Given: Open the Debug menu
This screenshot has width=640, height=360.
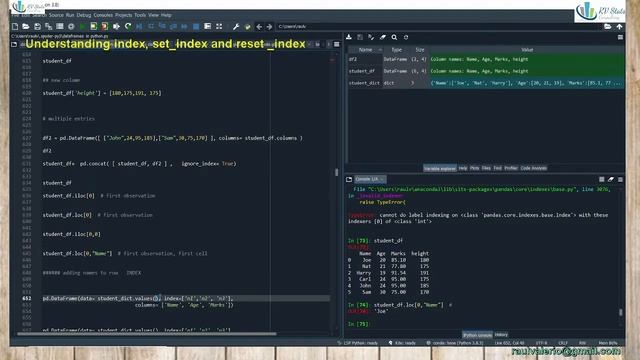Looking at the screenshot, I should pos(84,15).
